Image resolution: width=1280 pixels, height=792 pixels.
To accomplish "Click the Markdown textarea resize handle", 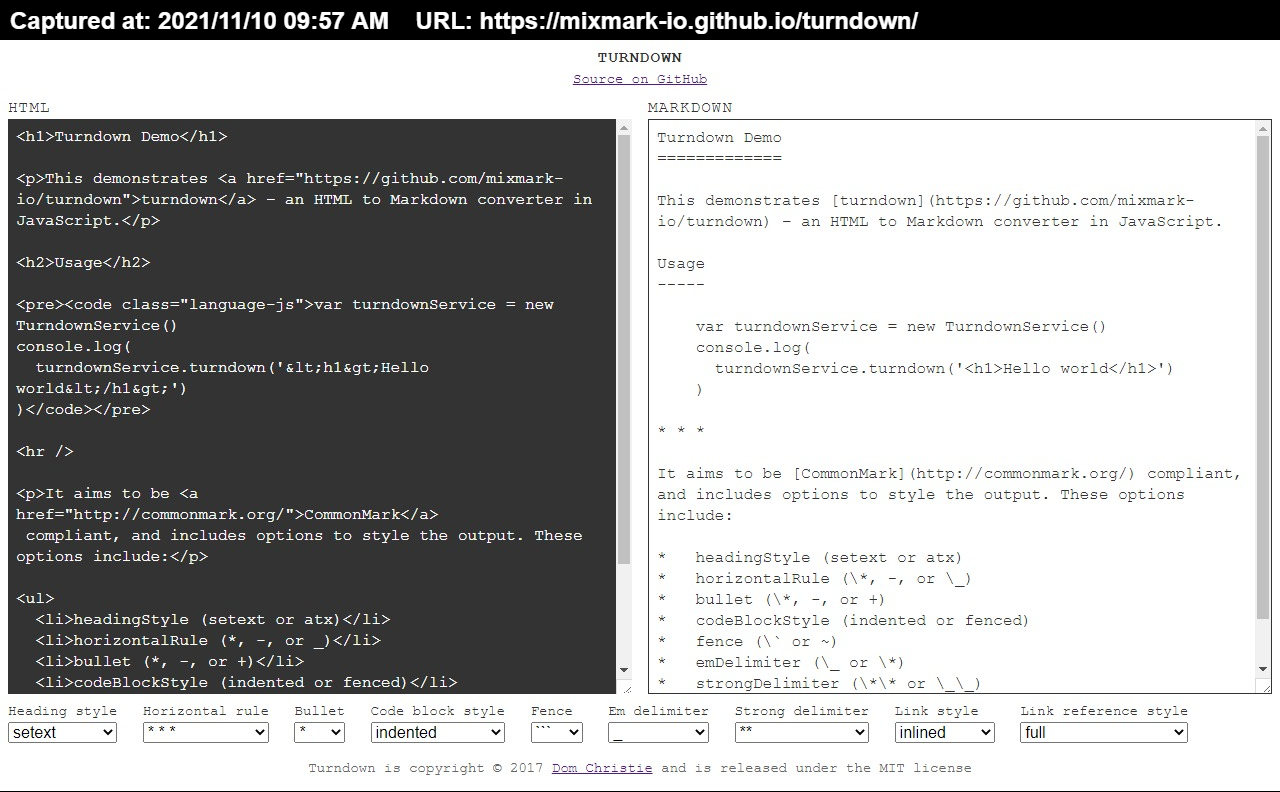I will tap(1265, 687).
